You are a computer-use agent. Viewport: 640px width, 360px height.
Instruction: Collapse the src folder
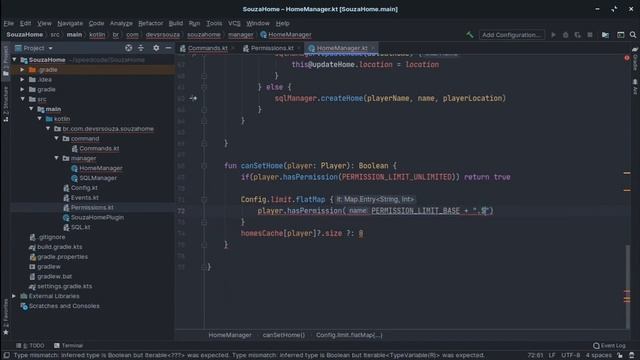pyautogui.click(x=22, y=99)
